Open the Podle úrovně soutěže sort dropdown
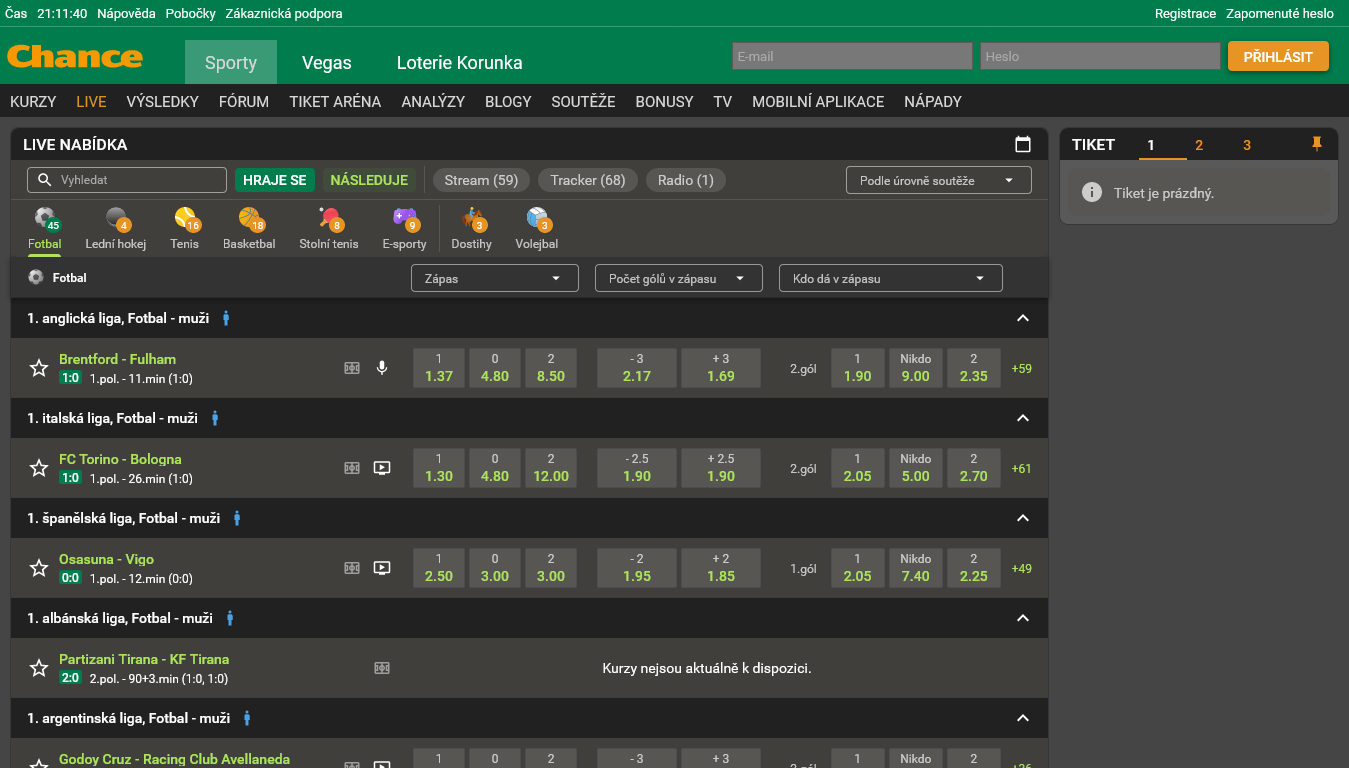 pyautogui.click(x=938, y=180)
